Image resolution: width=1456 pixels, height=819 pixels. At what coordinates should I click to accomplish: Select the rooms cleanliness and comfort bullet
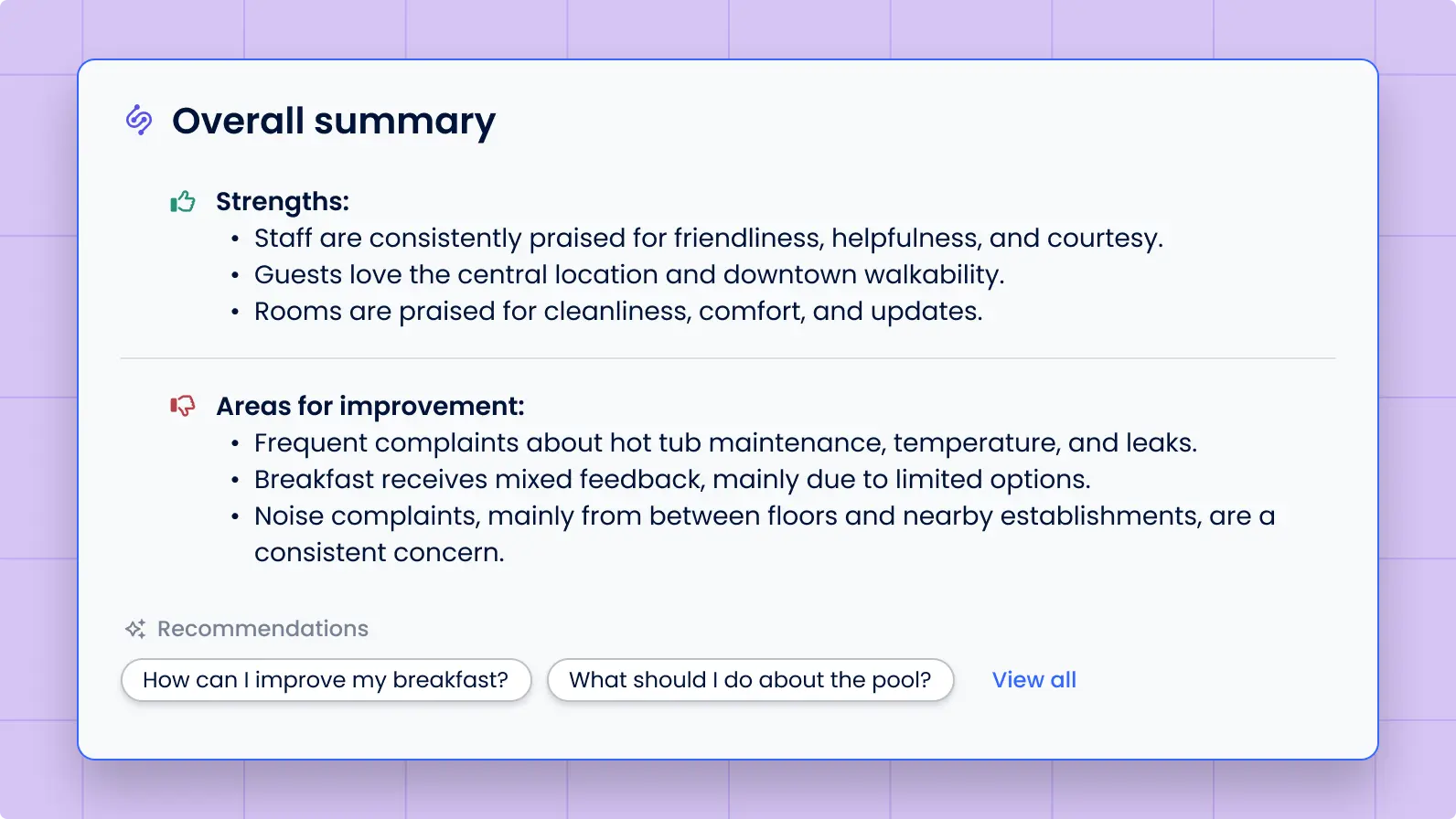click(x=618, y=312)
